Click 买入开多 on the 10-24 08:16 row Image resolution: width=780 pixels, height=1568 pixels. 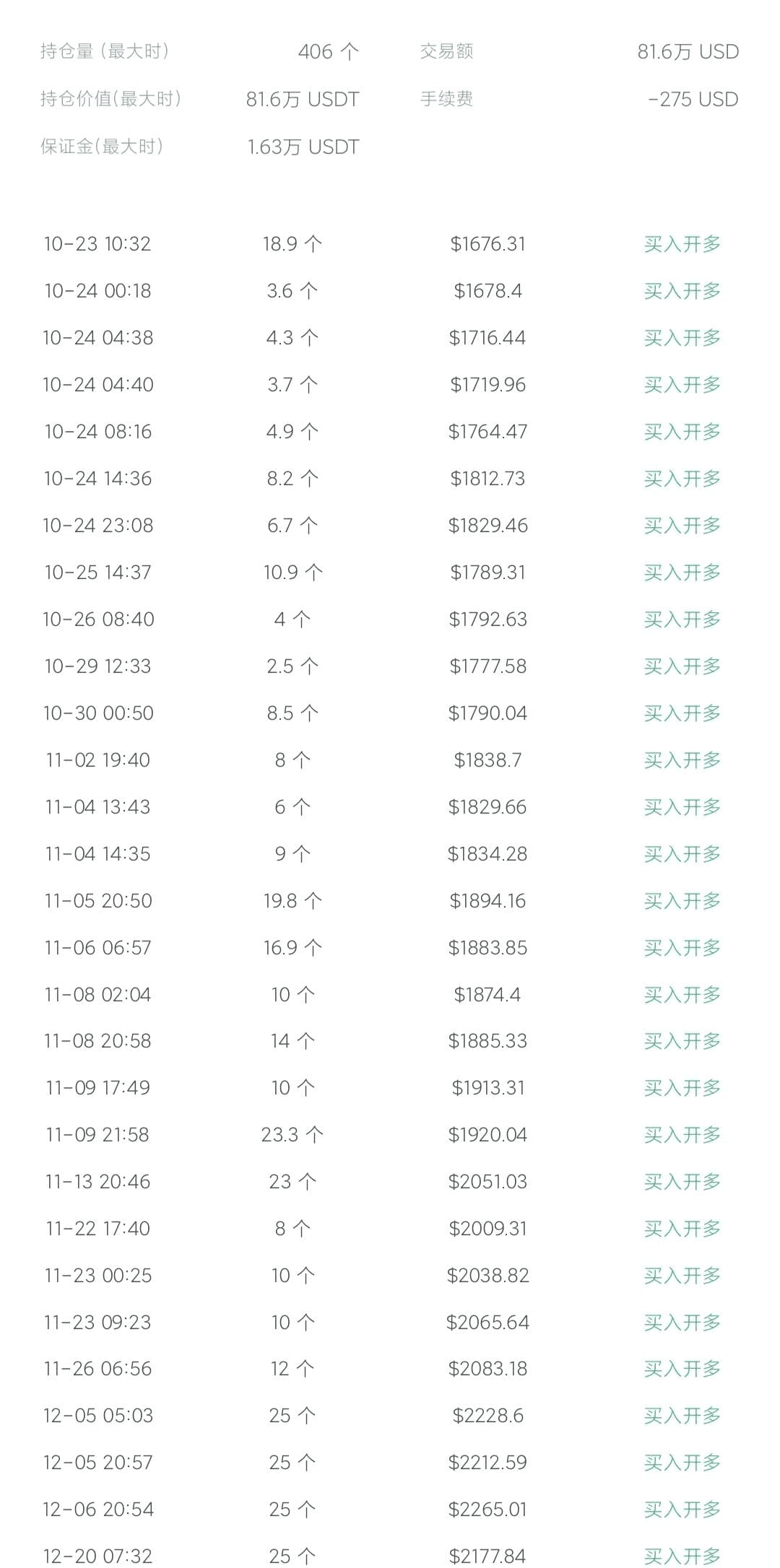682,432
